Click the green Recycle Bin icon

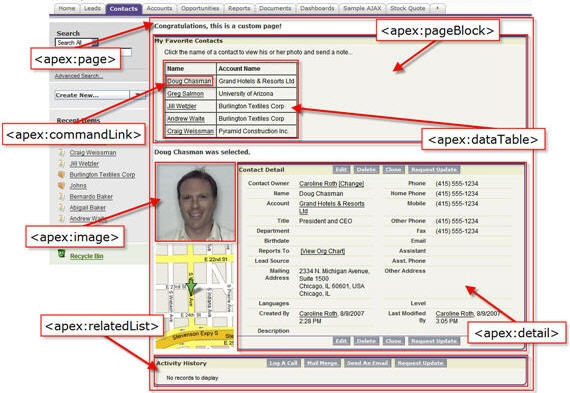tap(61, 253)
